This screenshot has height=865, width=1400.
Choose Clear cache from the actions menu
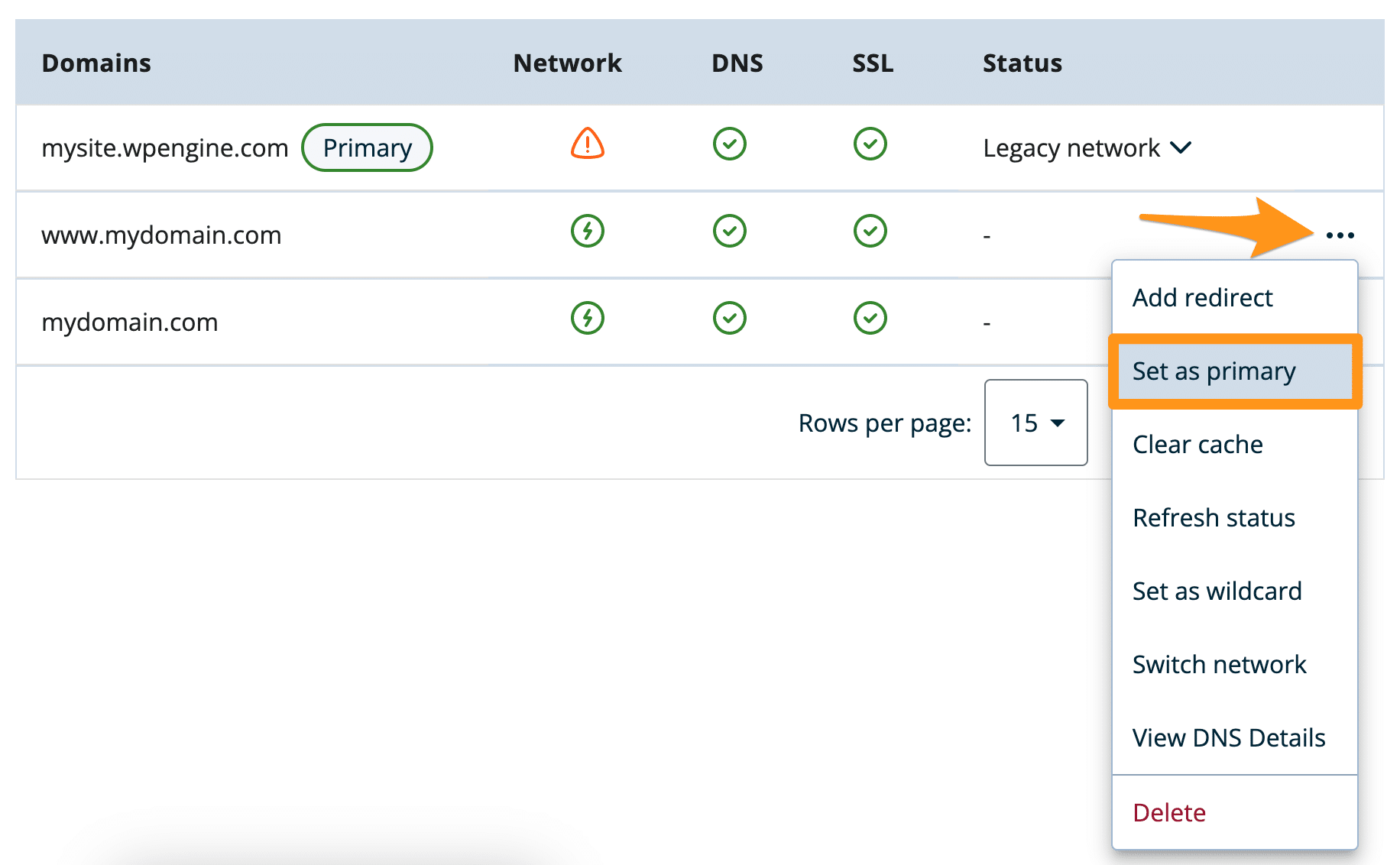(x=1197, y=444)
